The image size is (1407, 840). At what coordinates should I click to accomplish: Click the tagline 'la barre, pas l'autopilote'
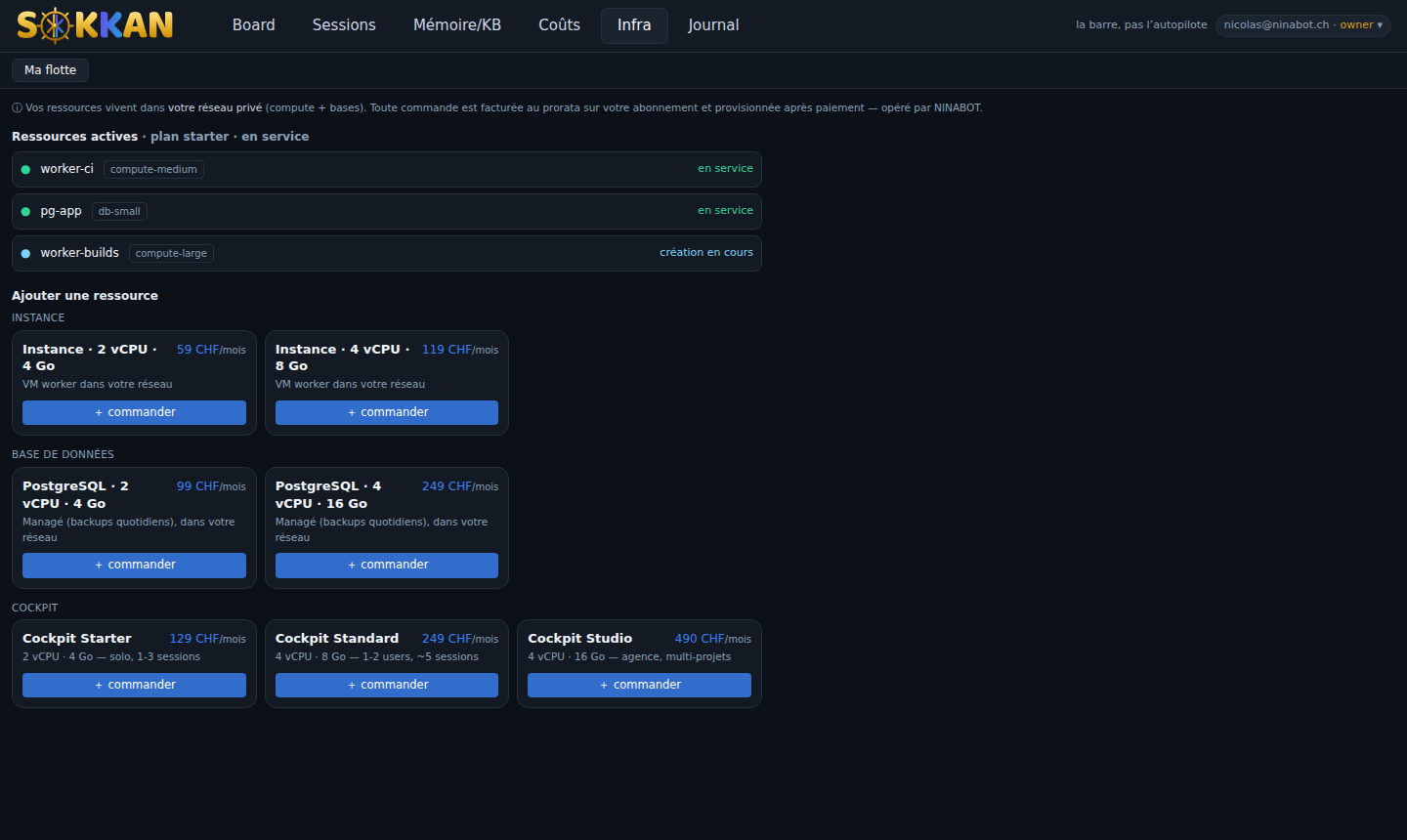(x=1141, y=25)
